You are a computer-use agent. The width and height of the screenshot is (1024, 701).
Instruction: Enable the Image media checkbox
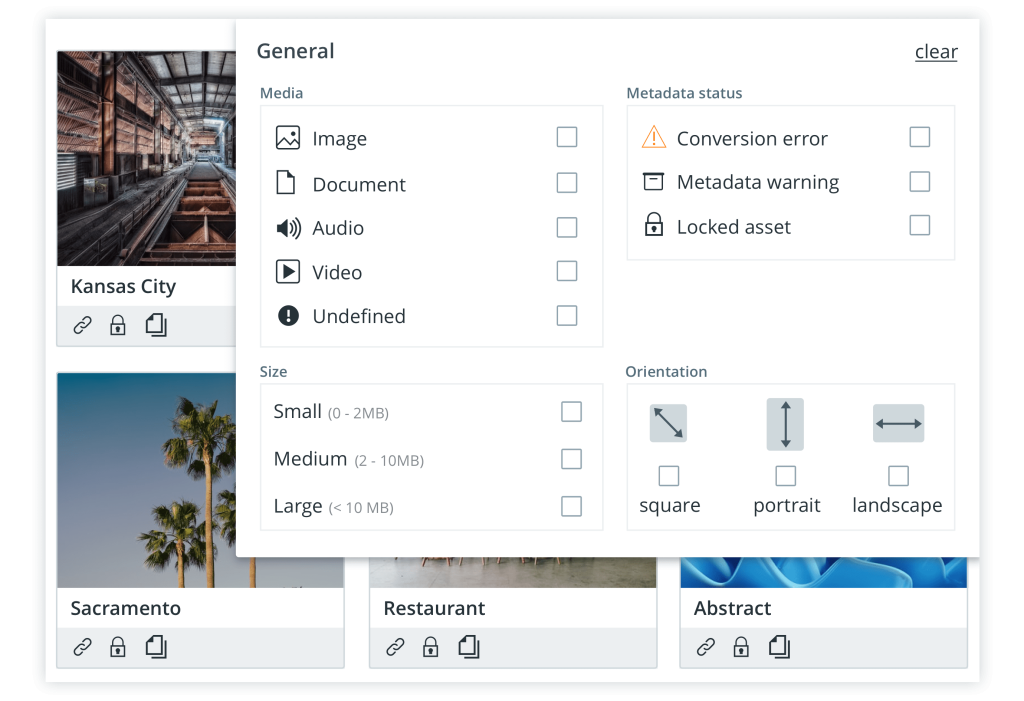(567, 137)
